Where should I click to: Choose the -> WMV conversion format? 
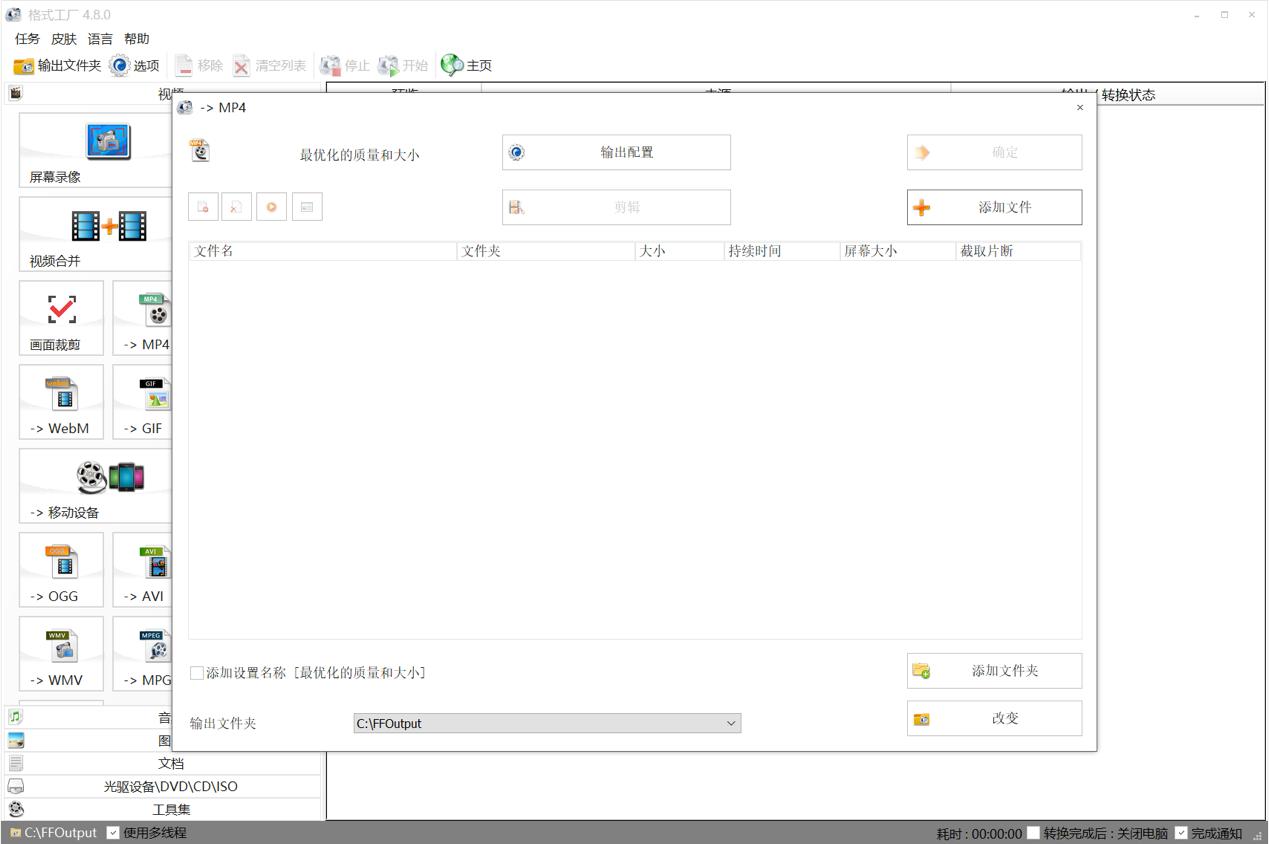pyautogui.click(x=61, y=653)
